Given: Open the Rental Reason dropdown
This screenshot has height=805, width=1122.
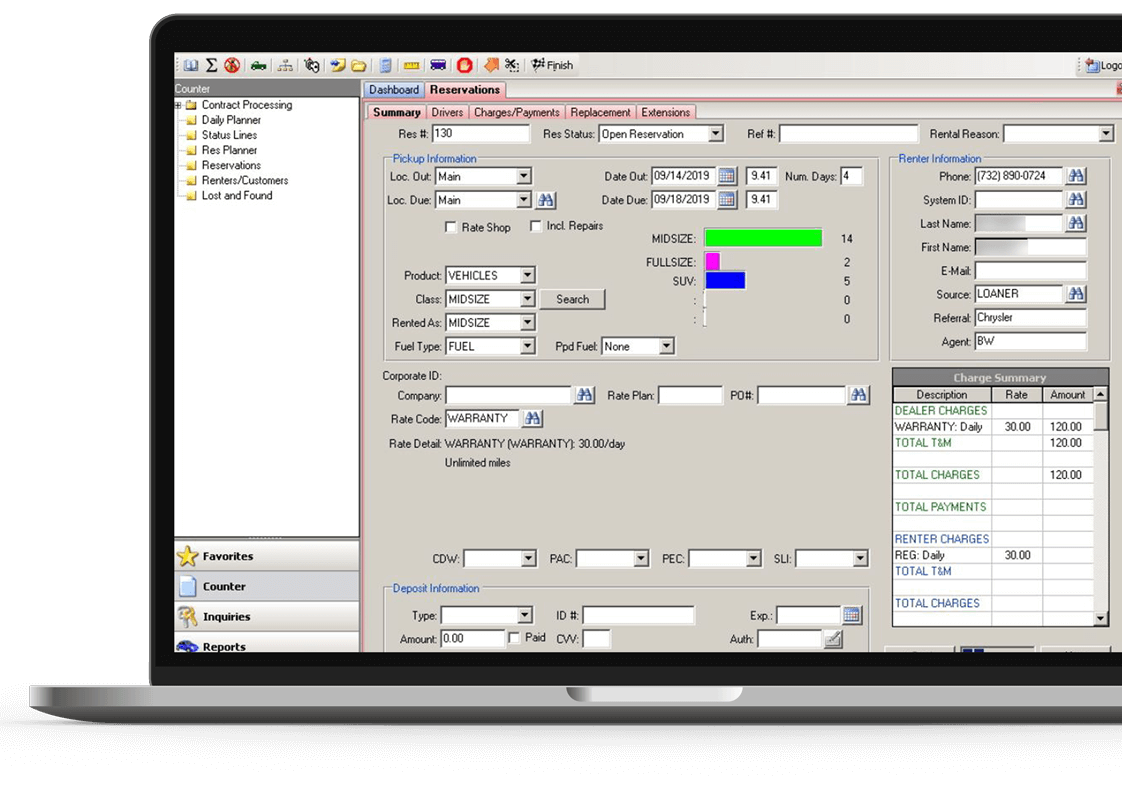Looking at the screenshot, I should [1106, 134].
